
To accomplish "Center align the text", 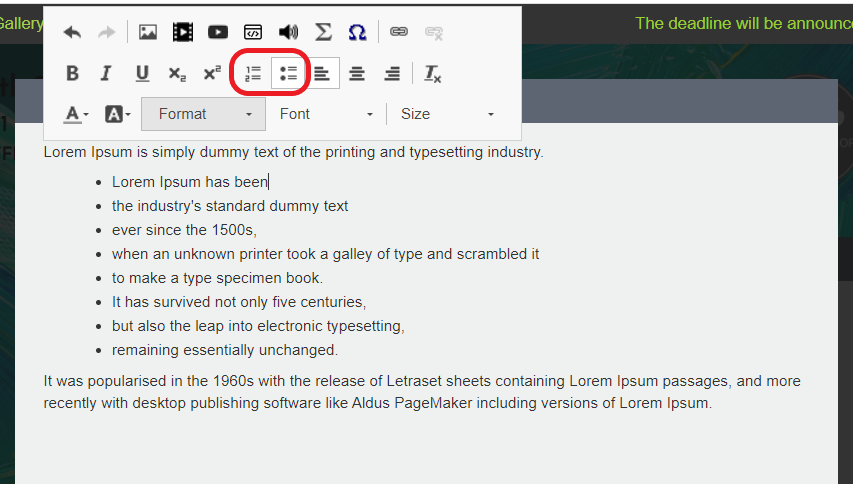I will click(x=357, y=73).
